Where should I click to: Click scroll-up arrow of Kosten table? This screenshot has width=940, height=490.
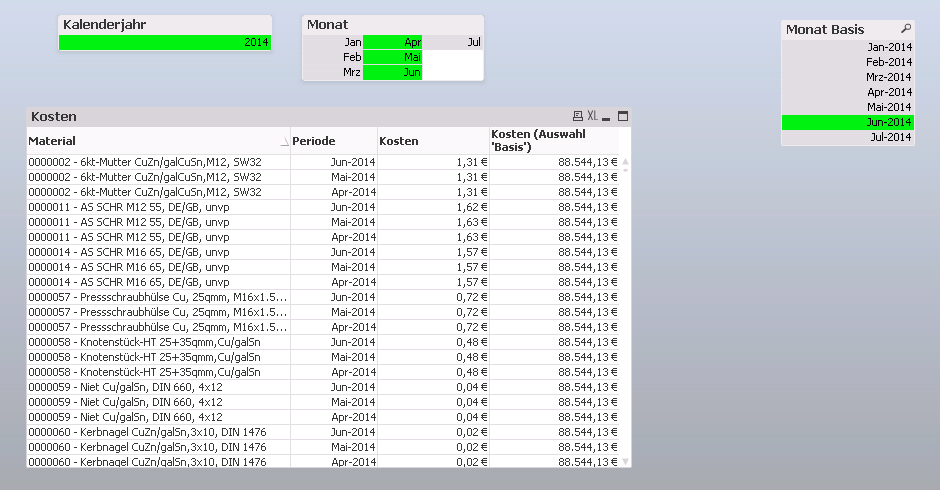tap(625, 161)
